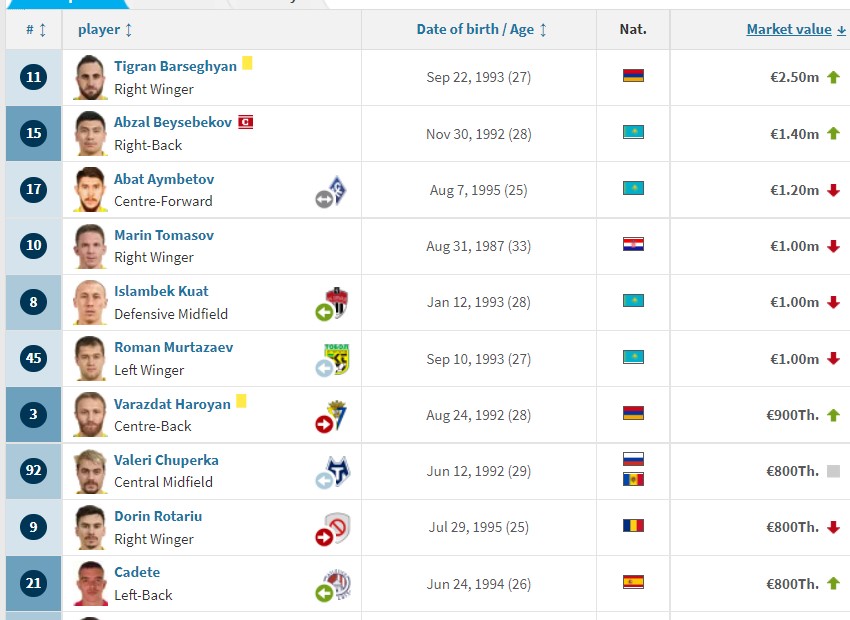The height and width of the screenshot is (620, 850).
Task: Click Abzal Beysebekov's captain badge icon
Action: pos(246,122)
